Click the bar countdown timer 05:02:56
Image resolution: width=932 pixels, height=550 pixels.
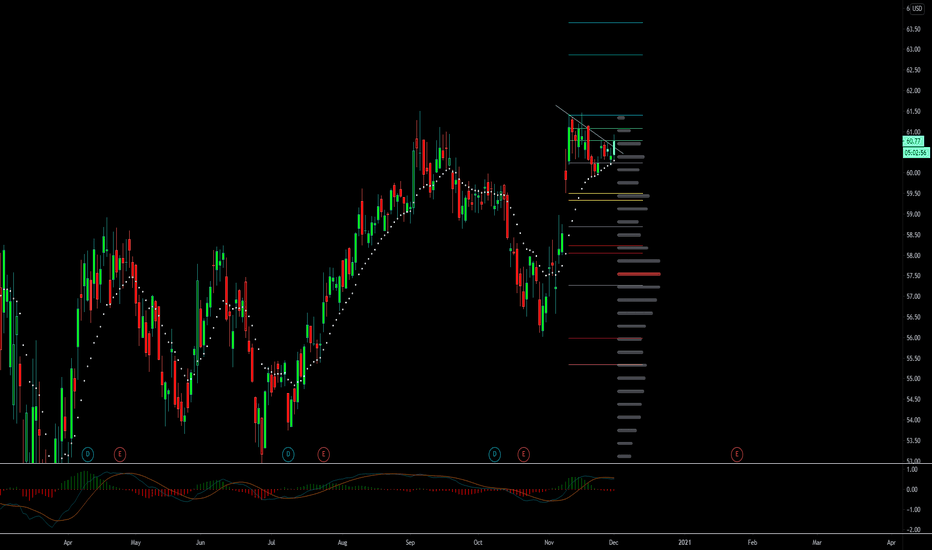pos(915,152)
